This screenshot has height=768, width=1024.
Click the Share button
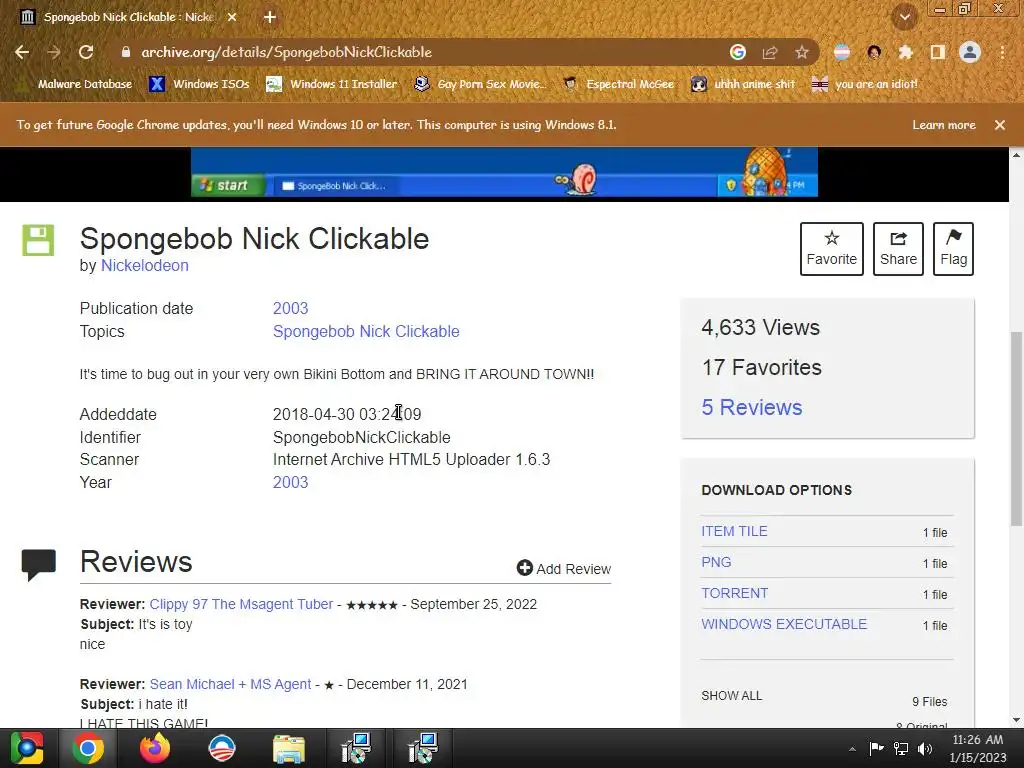pos(898,249)
